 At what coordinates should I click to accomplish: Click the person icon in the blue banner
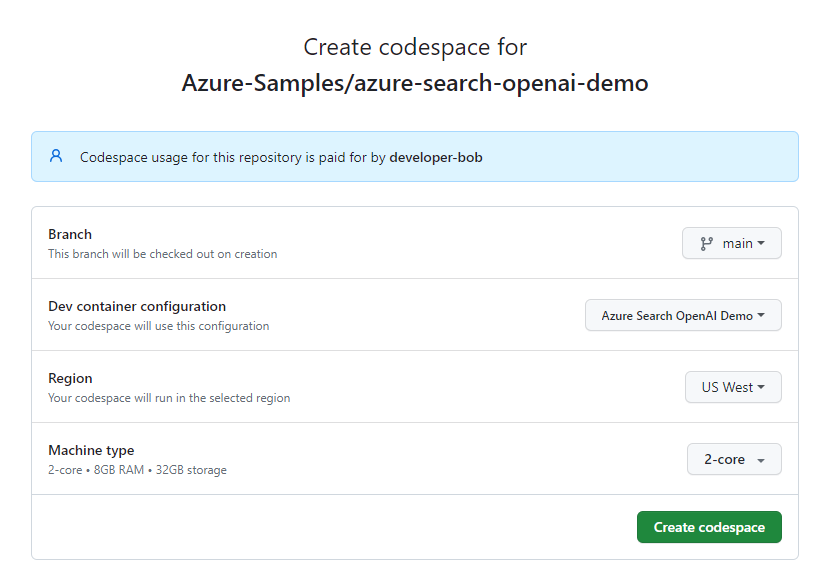[55, 156]
